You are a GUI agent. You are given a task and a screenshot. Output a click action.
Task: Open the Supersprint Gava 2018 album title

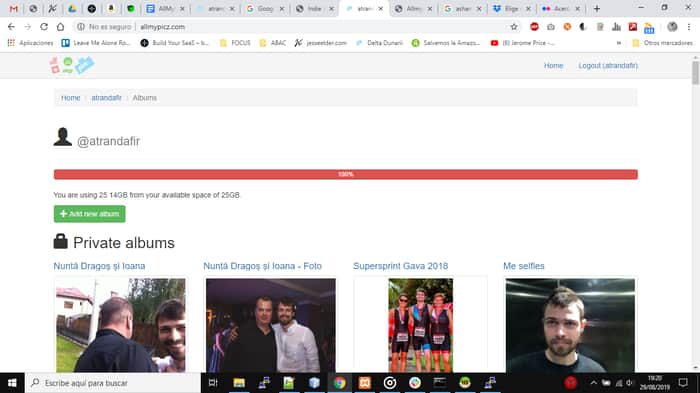pos(400,266)
